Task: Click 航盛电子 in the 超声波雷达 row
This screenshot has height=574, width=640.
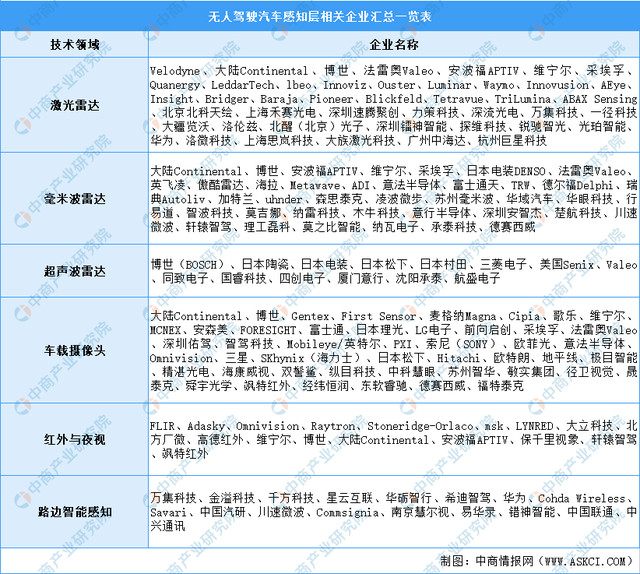Action: pos(477,278)
